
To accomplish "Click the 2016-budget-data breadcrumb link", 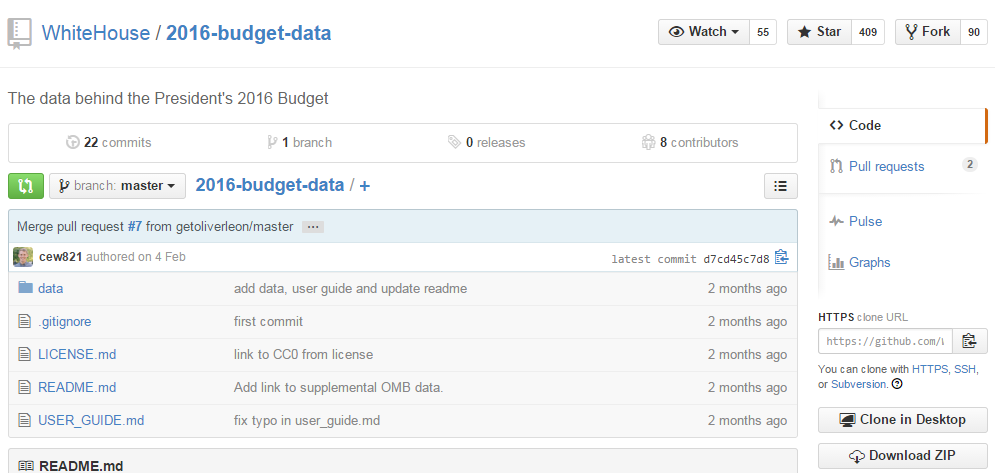I will [270, 185].
